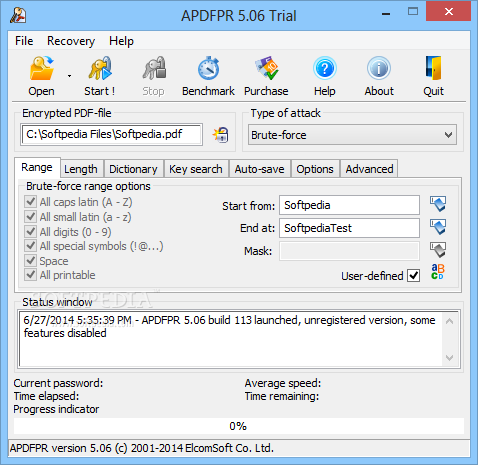Click the icon beside the PDF path
The height and width of the screenshot is (465, 478).
click(221, 135)
